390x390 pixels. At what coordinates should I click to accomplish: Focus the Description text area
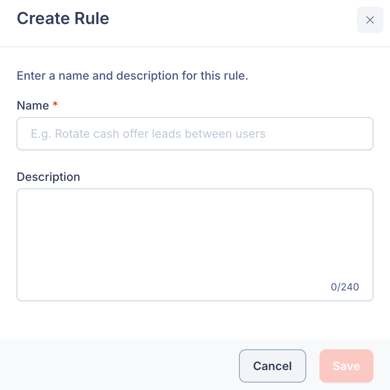point(195,245)
